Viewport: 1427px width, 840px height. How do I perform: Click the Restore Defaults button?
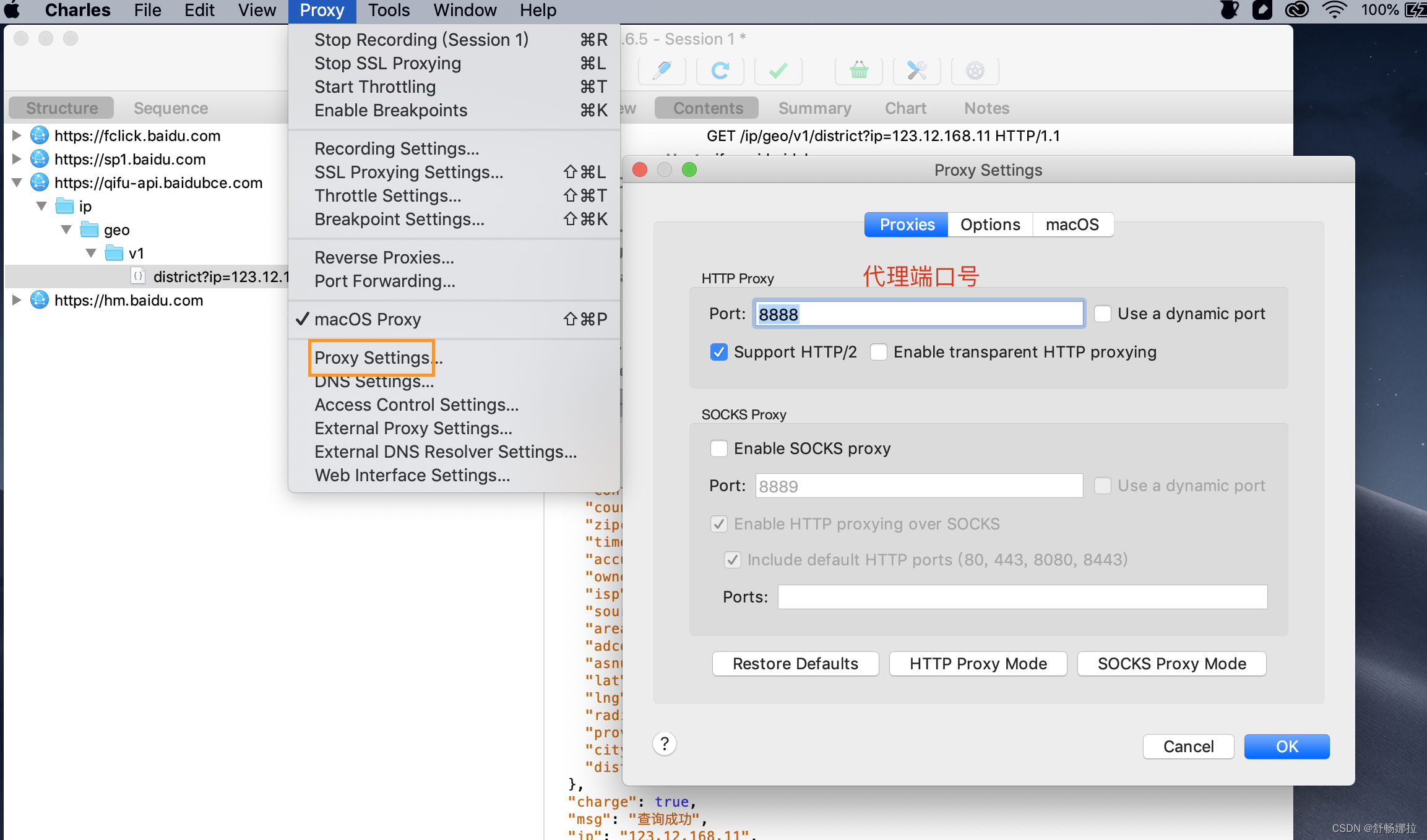(795, 664)
